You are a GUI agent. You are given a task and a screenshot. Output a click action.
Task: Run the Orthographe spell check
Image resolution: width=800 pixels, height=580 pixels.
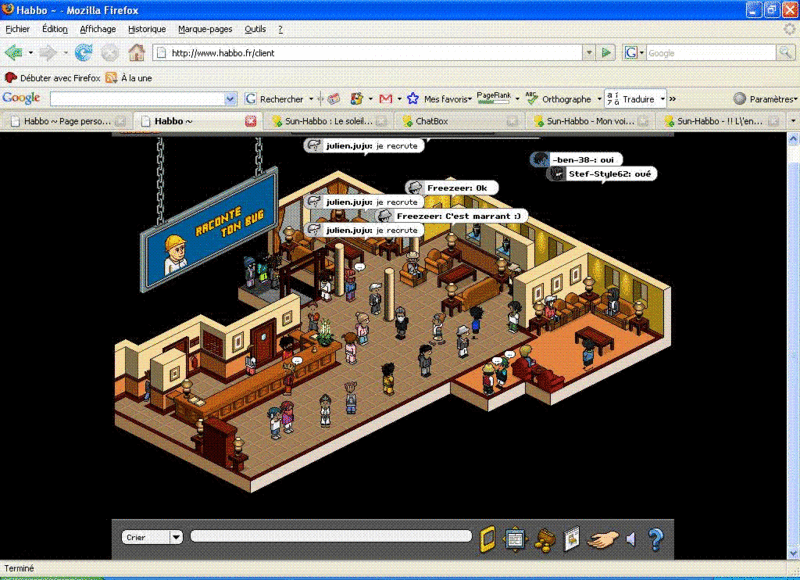coord(559,99)
